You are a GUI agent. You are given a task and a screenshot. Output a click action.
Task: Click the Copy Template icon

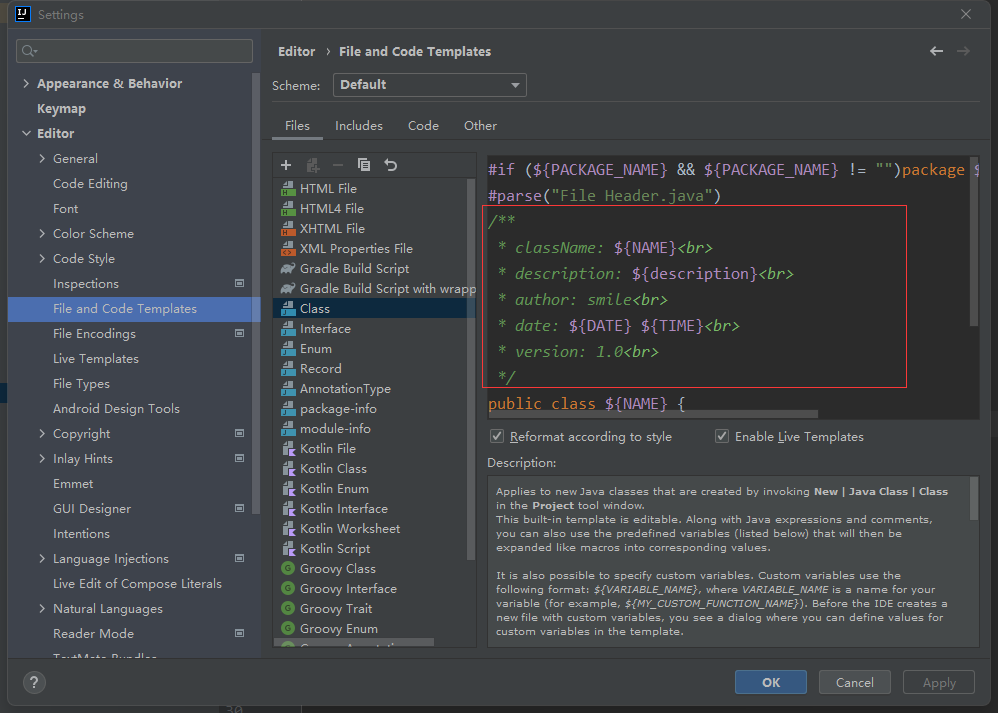click(364, 166)
